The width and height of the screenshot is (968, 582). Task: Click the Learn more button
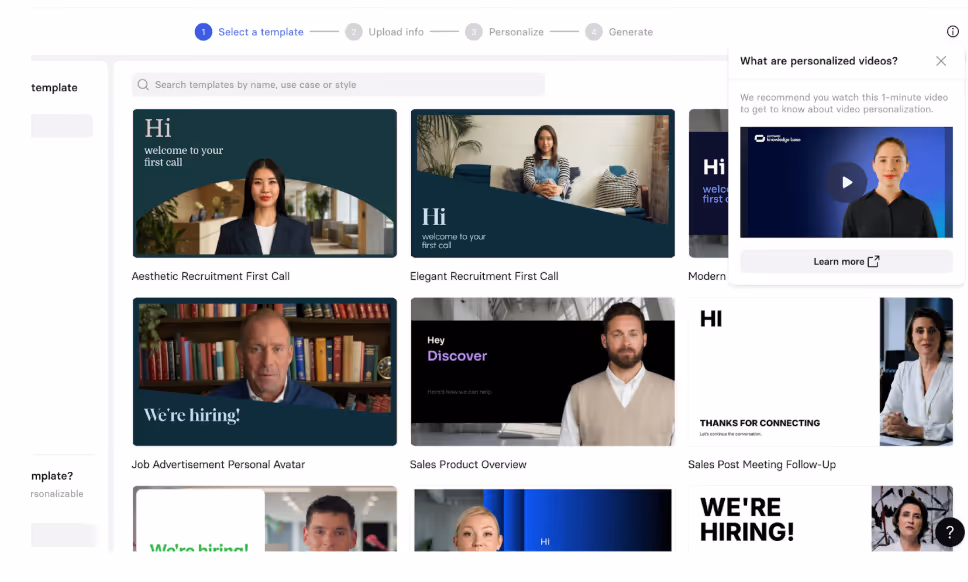[x=846, y=262]
